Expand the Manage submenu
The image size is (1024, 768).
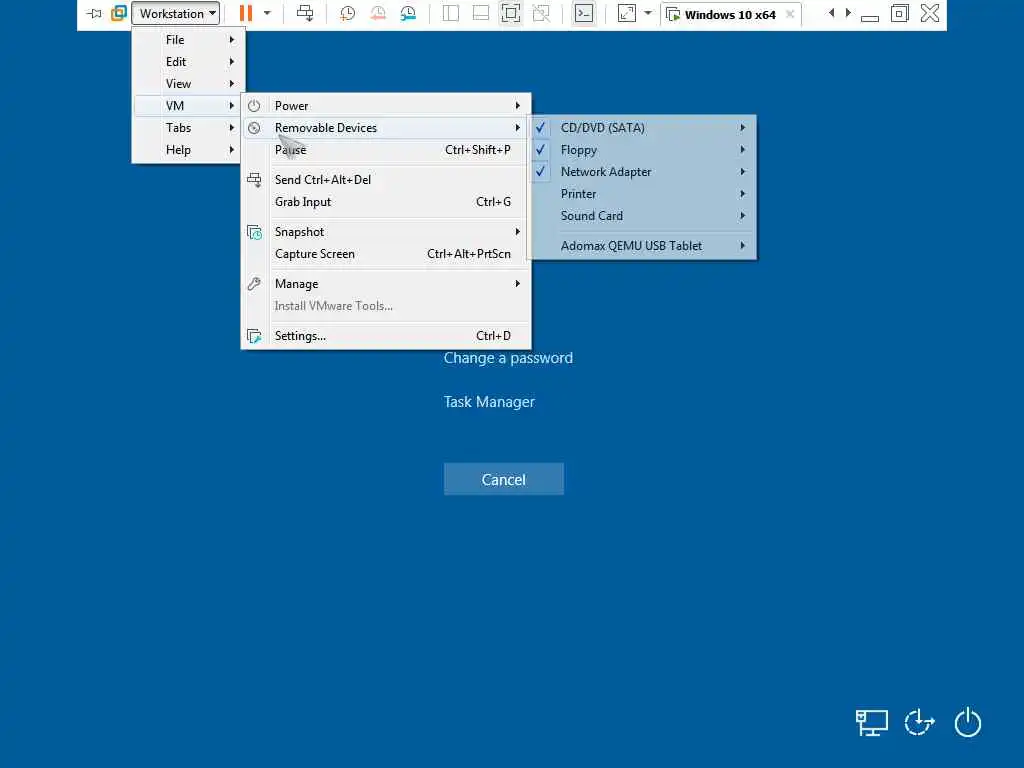pos(386,284)
